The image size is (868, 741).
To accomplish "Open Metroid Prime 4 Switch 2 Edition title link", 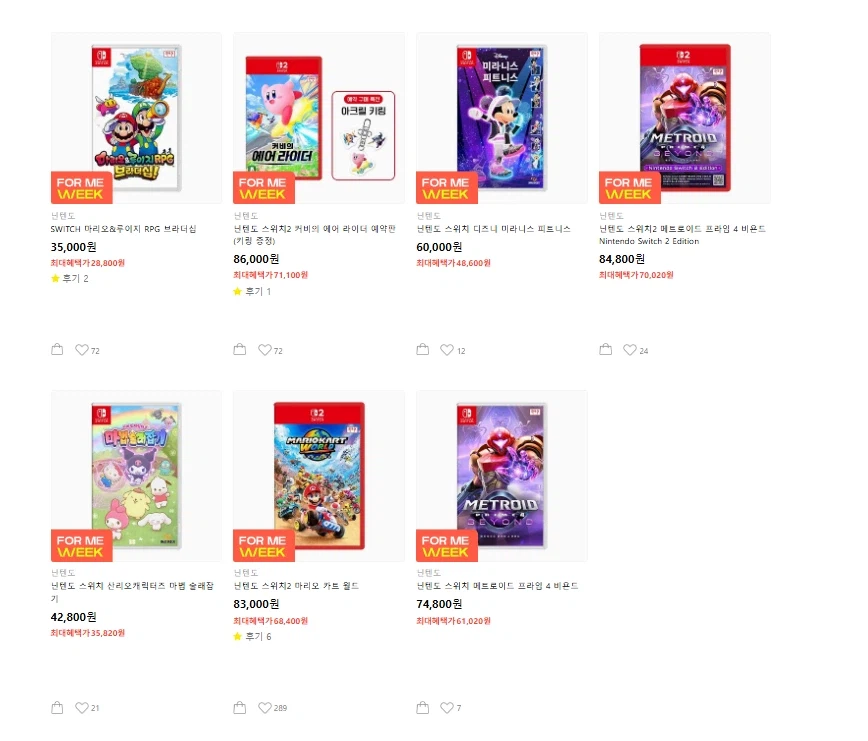I will pos(682,235).
